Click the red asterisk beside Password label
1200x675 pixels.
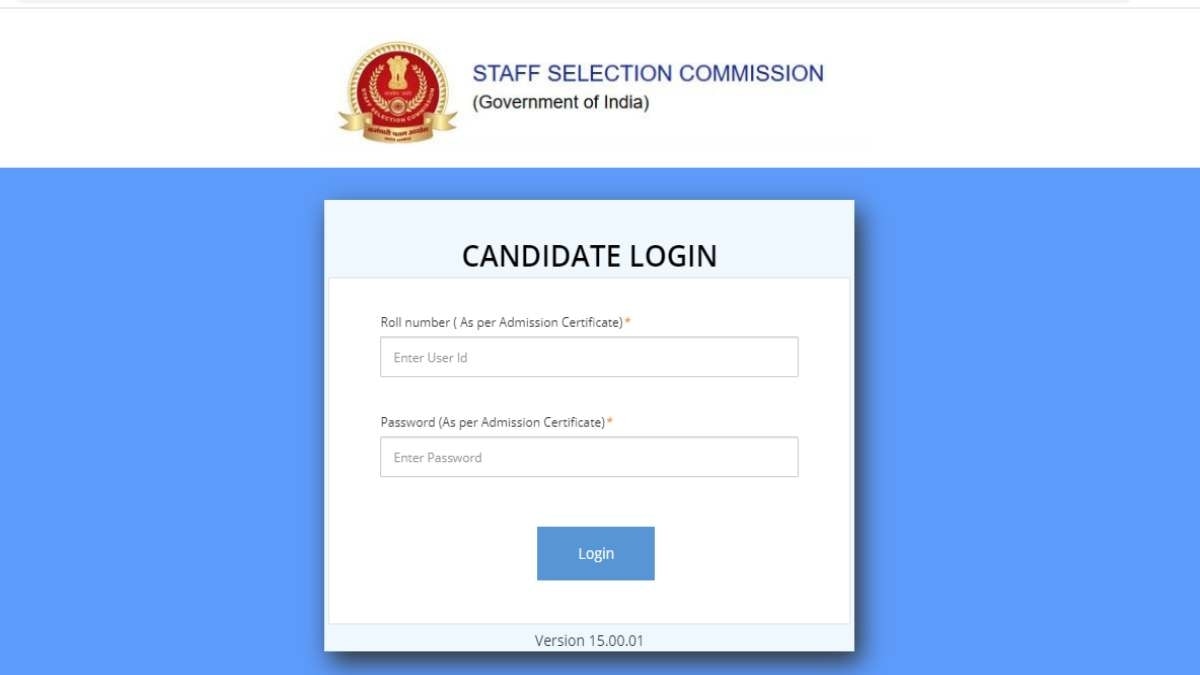[x=610, y=422]
